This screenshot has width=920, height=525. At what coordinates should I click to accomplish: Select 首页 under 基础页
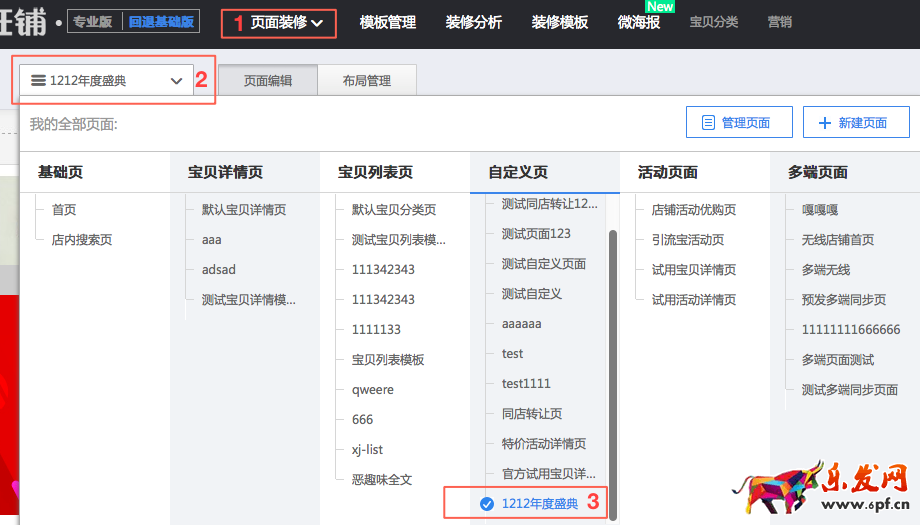click(64, 210)
